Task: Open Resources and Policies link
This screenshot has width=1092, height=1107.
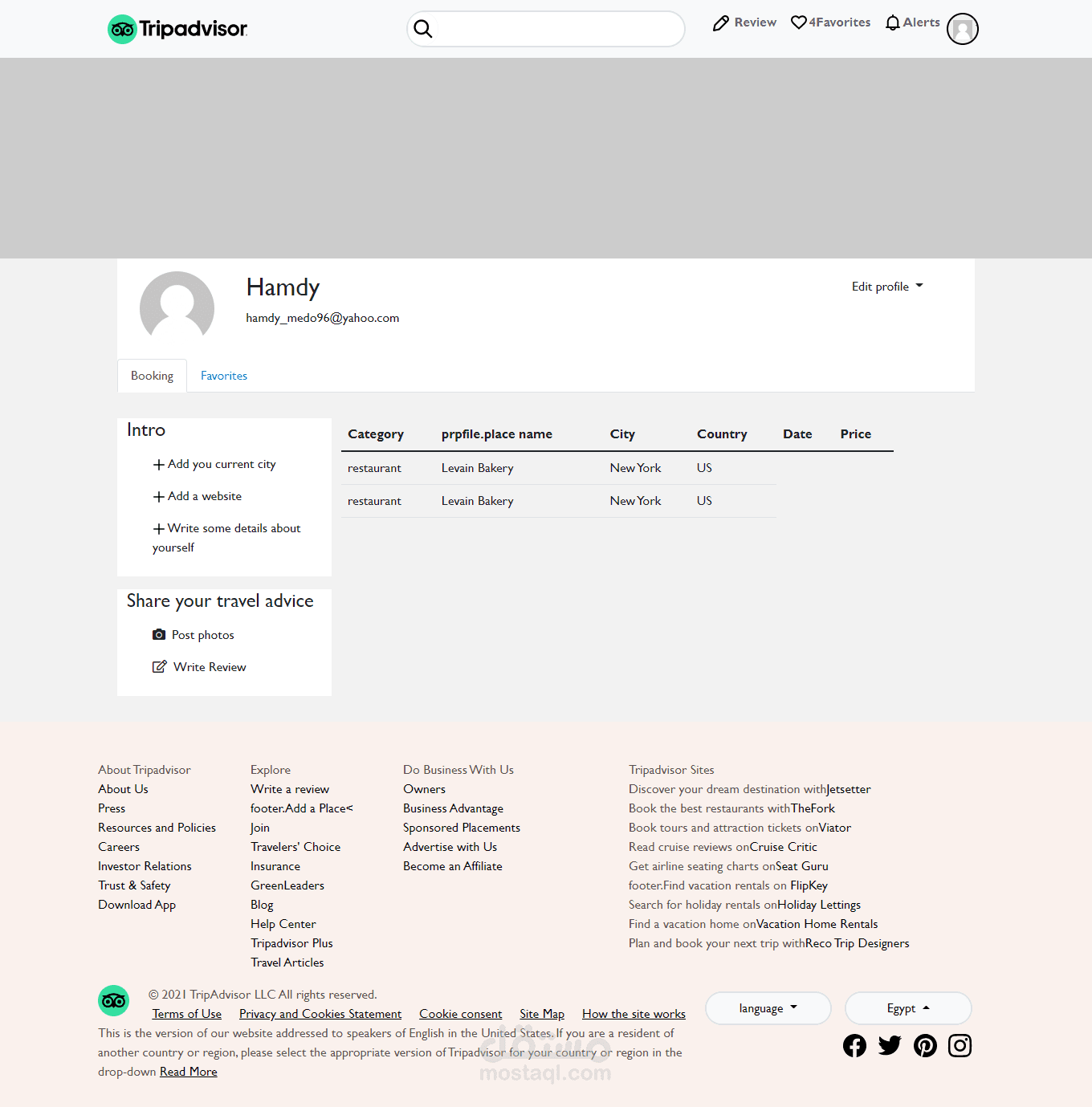Action: 157,828
